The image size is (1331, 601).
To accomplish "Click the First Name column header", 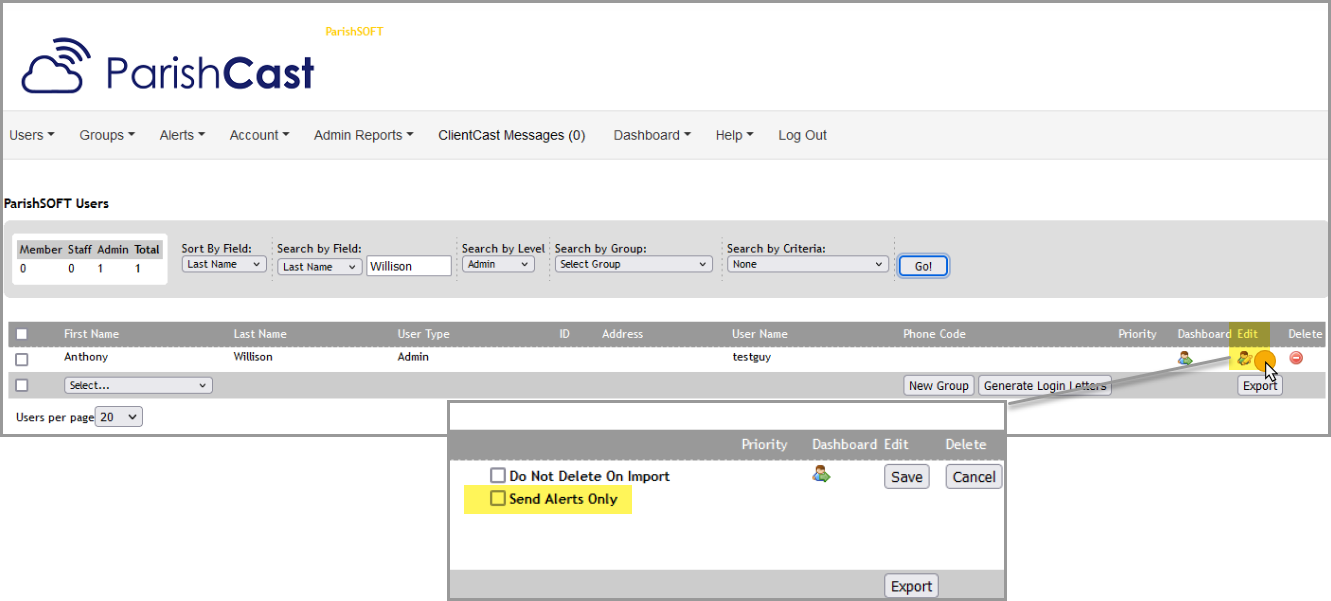I will pos(91,334).
